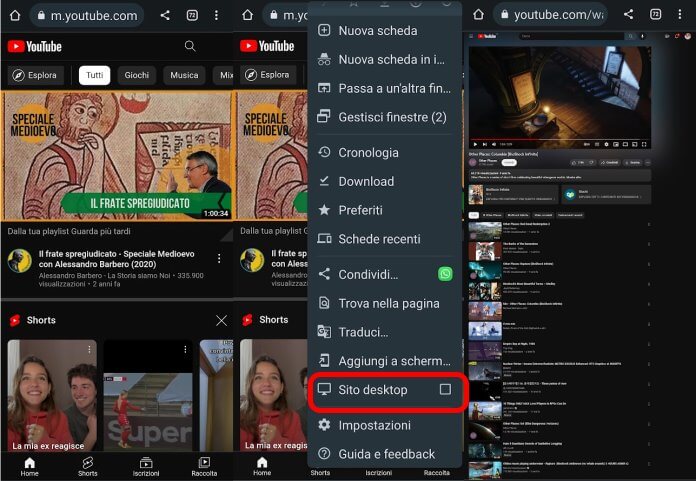Open Schede recenti from the menu

coord(385,239)
